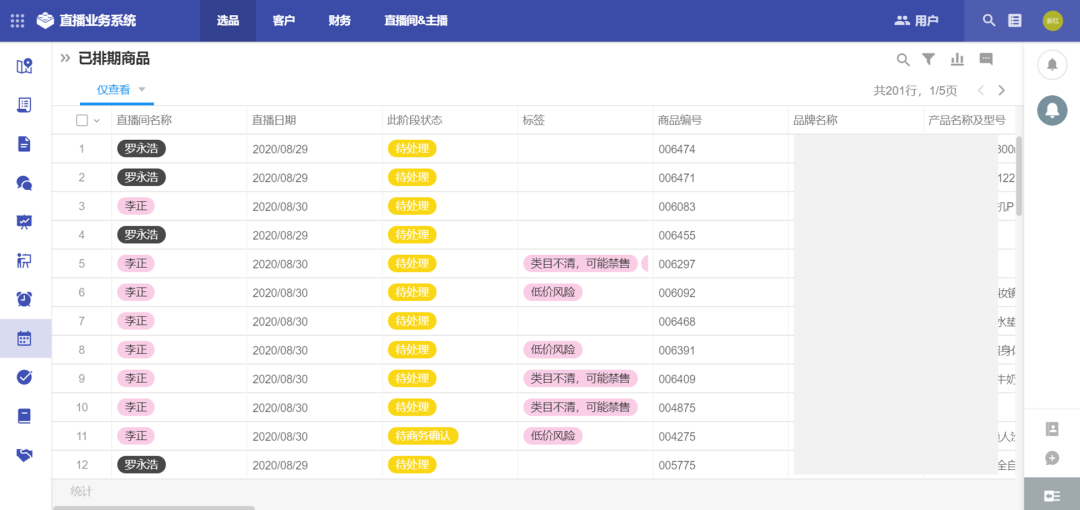Viewport: 1080px width, 510px height.
Task: Click the 用户 button in header
Action: click(x=916, y=20)
